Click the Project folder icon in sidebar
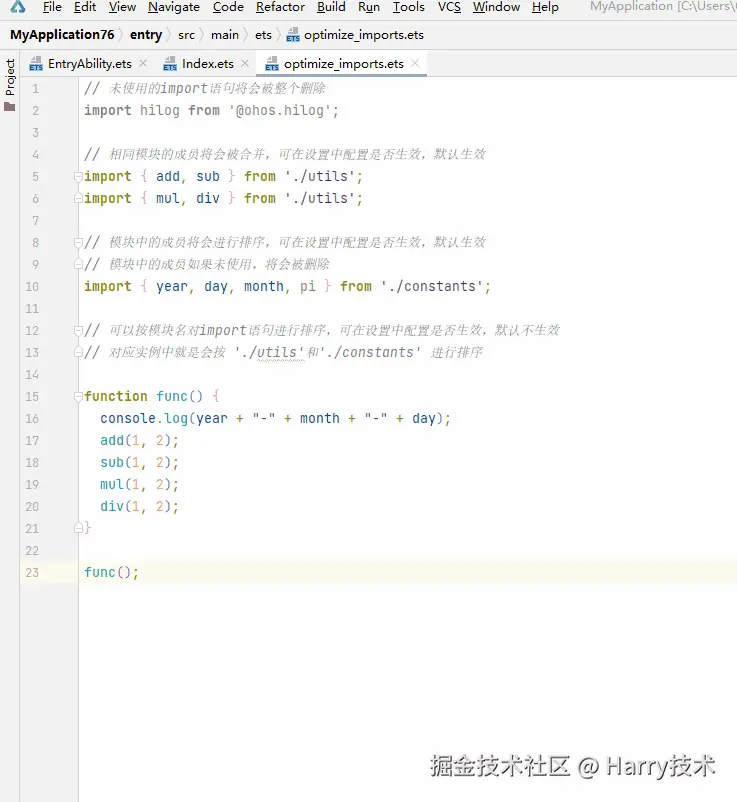The image size is (737, 802). 10,106
